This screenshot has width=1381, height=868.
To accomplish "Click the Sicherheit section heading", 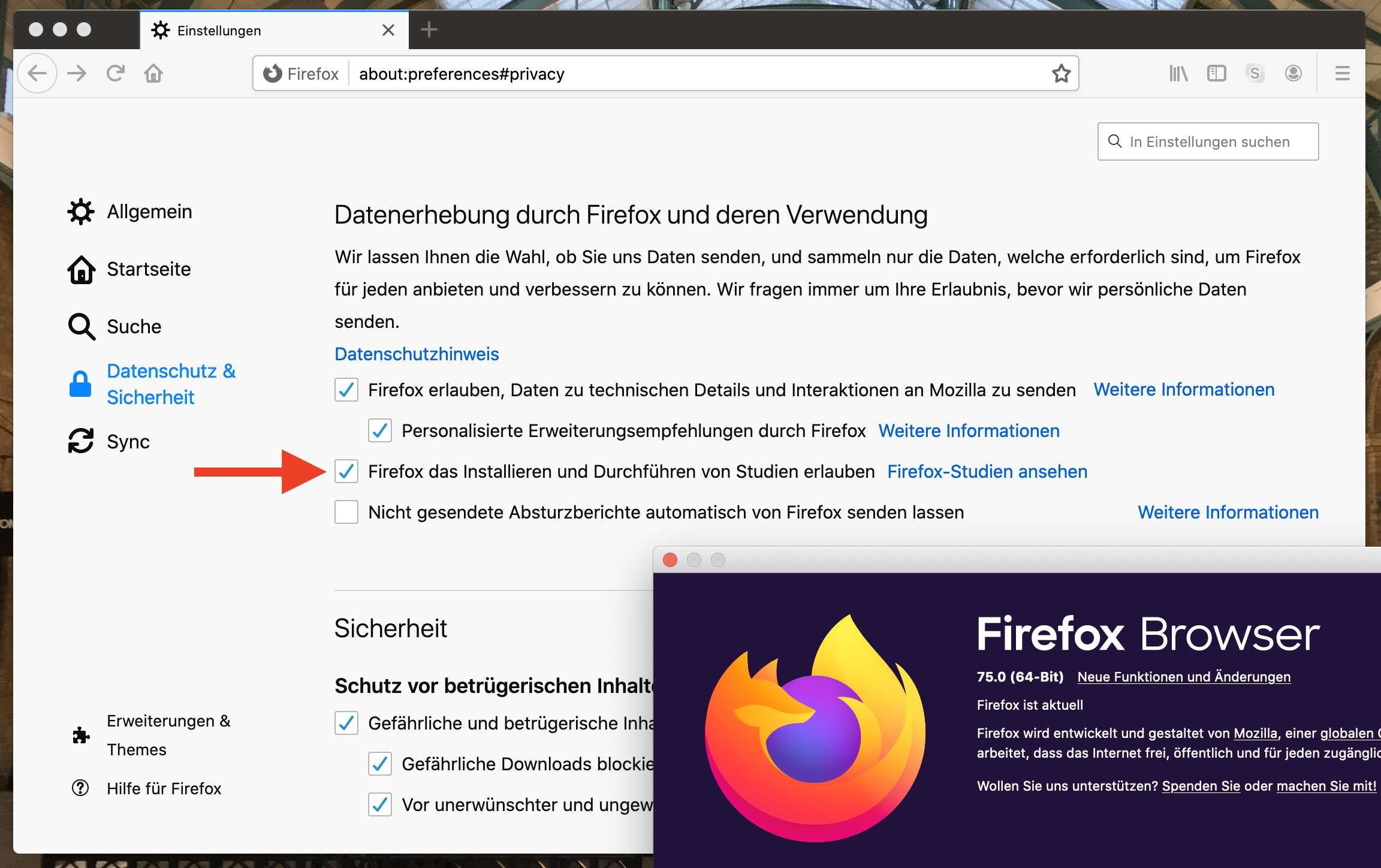I will click(x=390, y=628).
